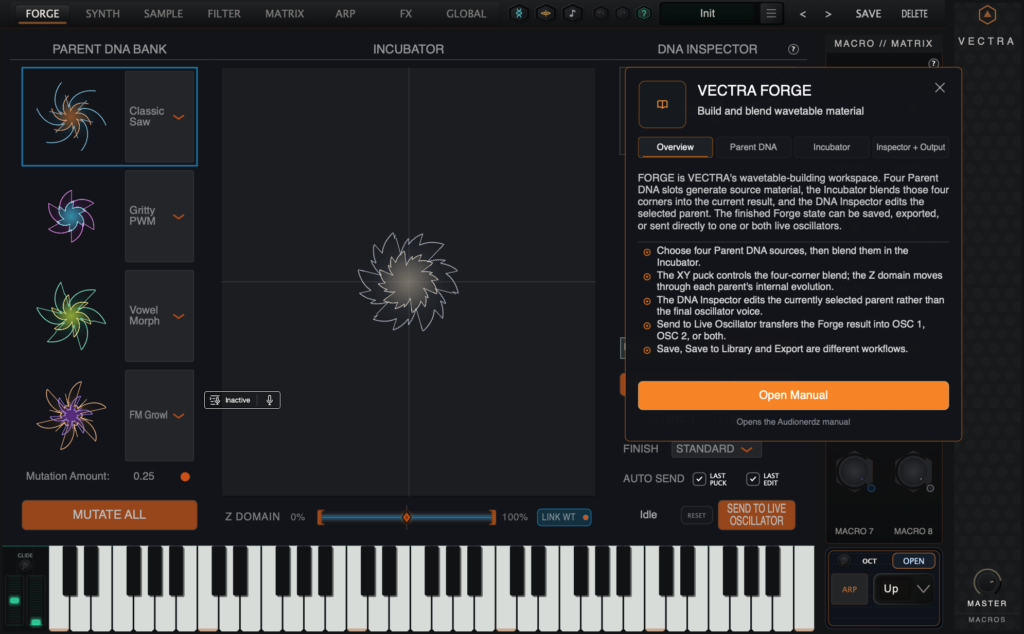This screenshot has height=634, width=1024.
Task: Toggle the Last Edit auto send checkbox
Action: (753, 479)
